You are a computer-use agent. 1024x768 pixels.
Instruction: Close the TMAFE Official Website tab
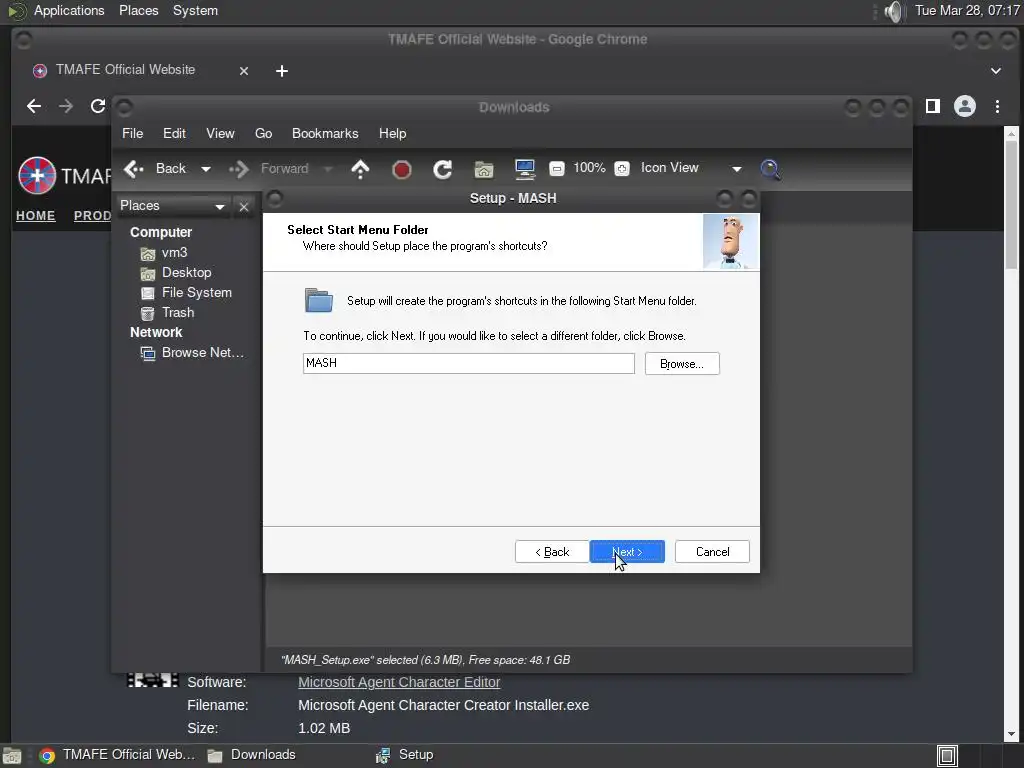pyautogui.click(x=244, y=71)
